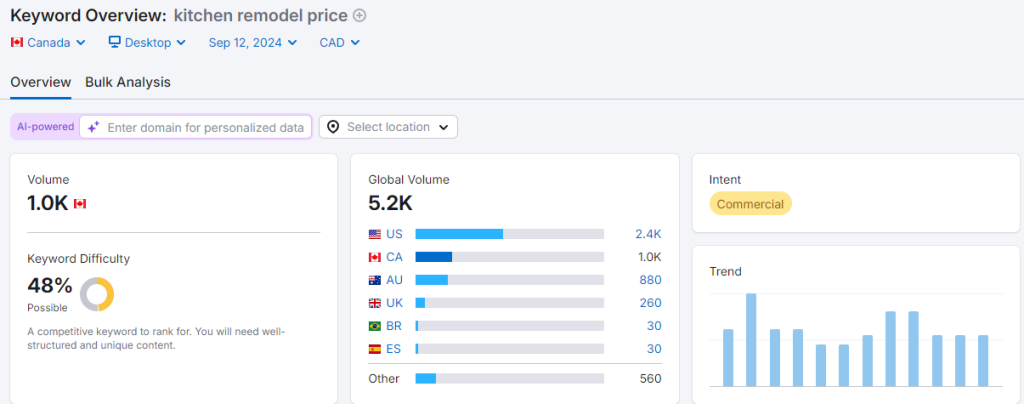1024x404 pixels.
Task: Click the Australia flag icon
Action: pos(375,280)
